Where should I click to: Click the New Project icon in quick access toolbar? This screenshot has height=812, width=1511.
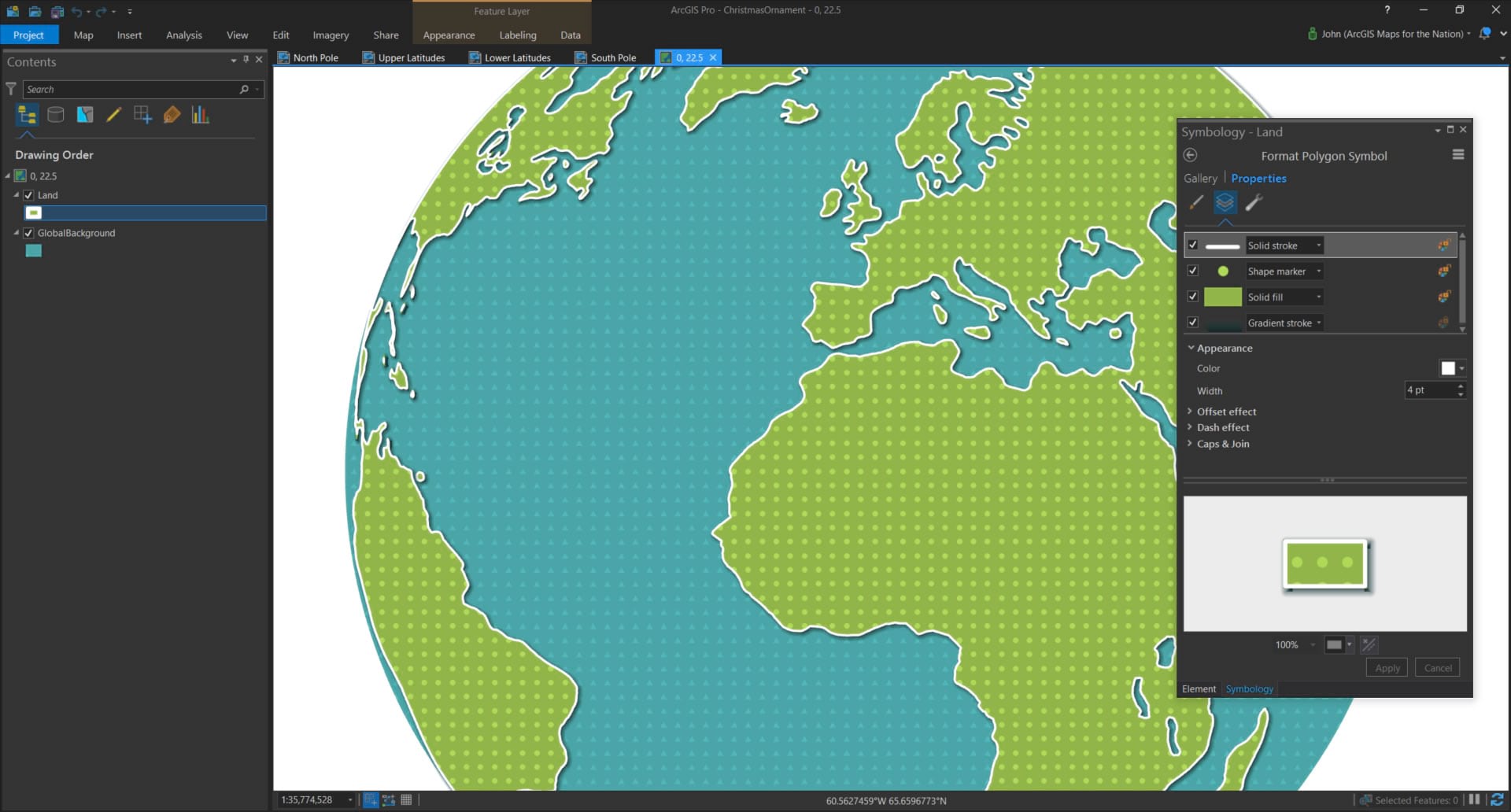tap(13, 11)
